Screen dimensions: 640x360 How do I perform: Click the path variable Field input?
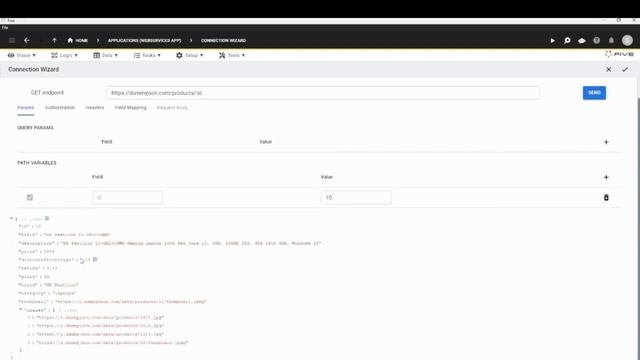(127, 198)
